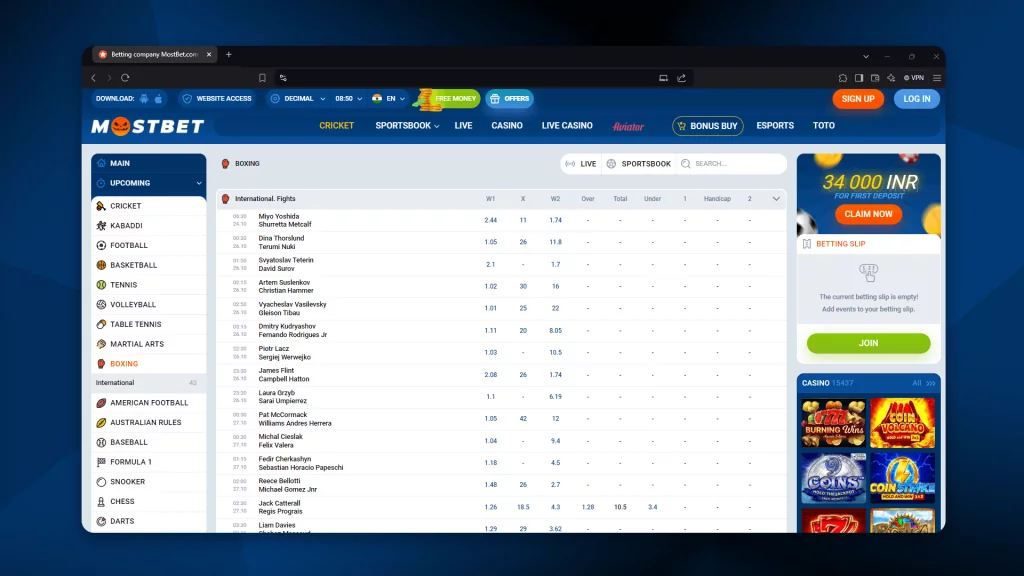1024x576 pixels.
Task: Select Basketball sport in sidebar
Action: 149,265
